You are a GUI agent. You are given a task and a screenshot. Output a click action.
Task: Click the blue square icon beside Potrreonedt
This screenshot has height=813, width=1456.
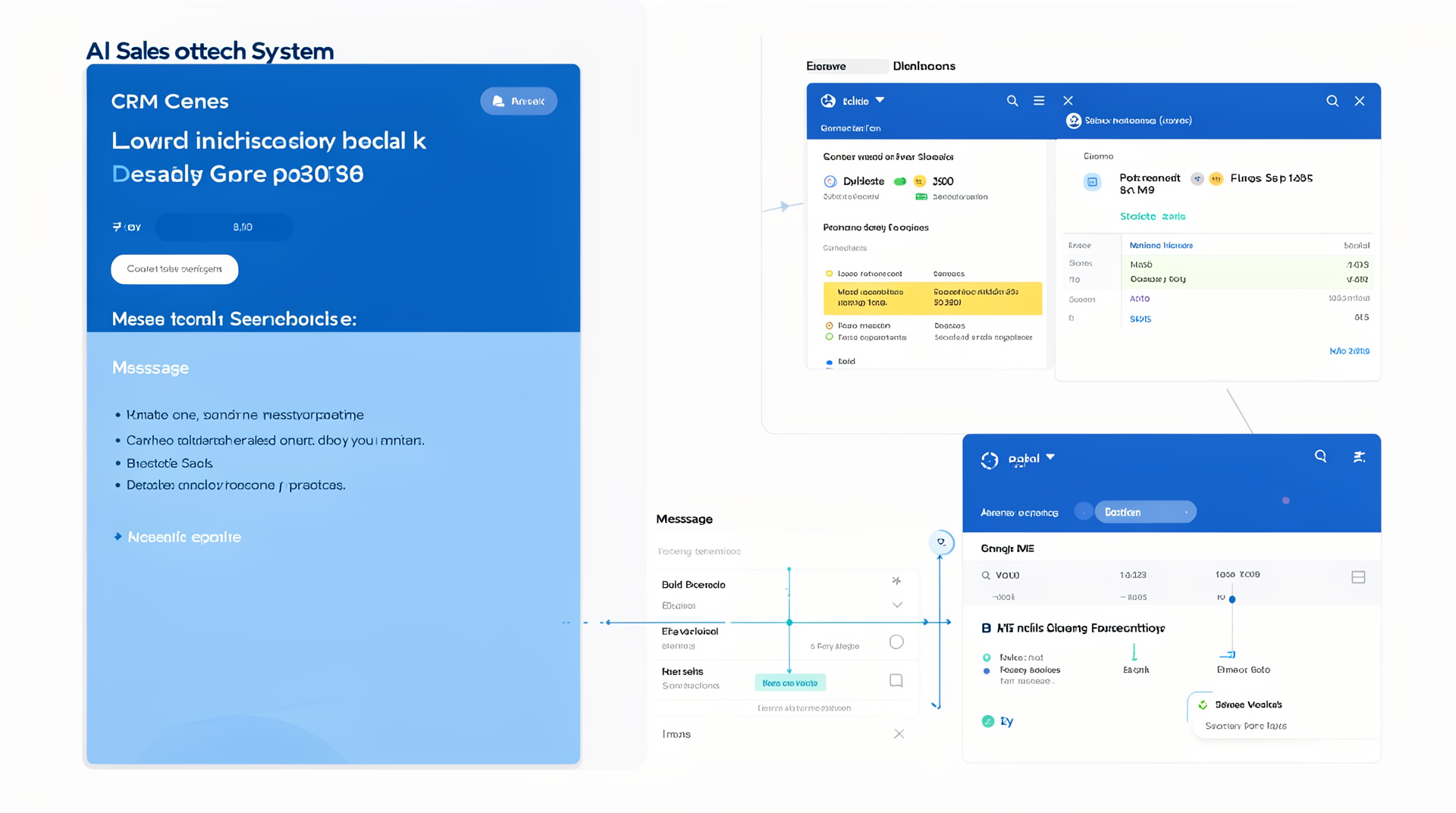1092,182
